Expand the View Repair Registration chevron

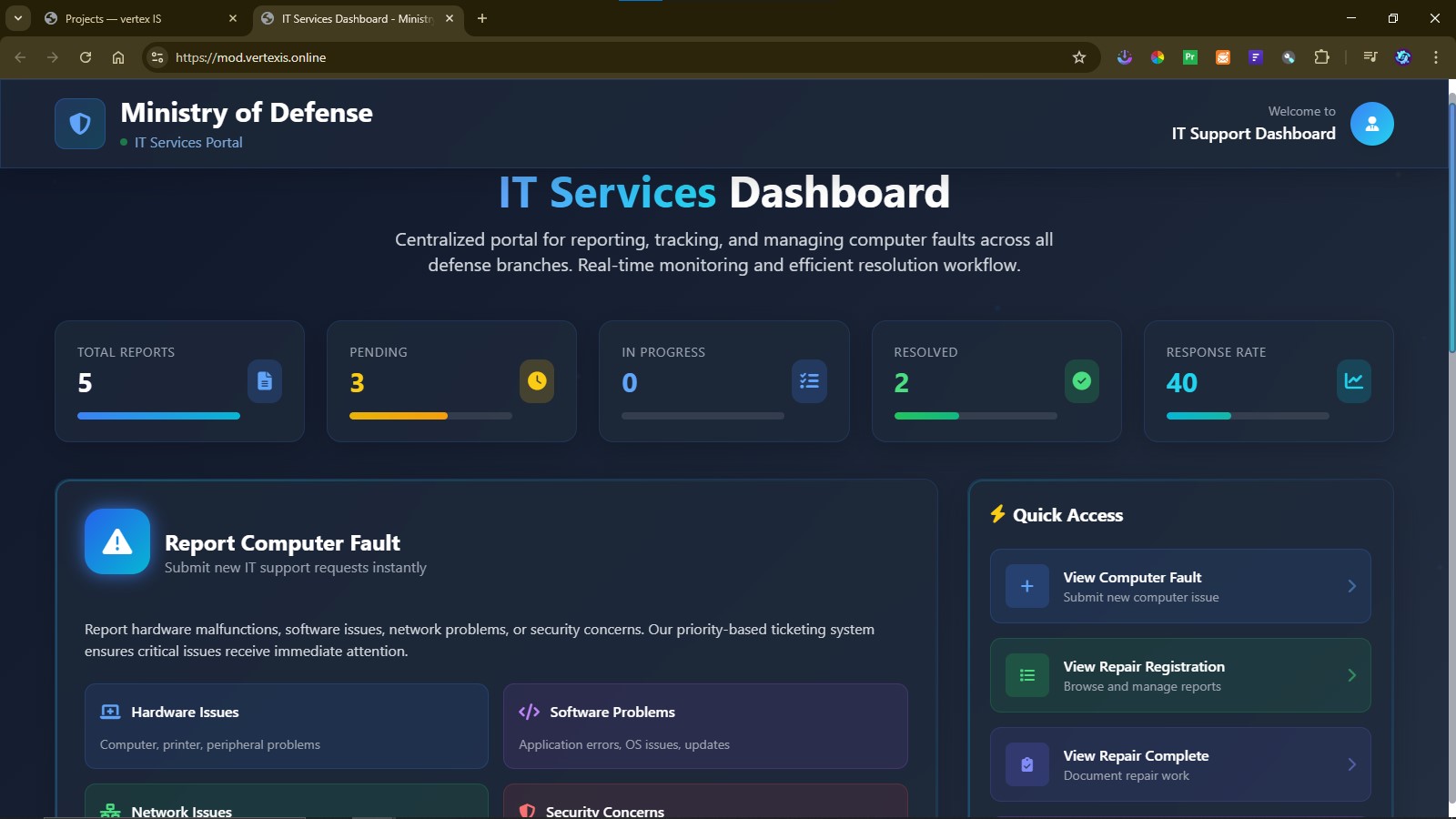pos(1352,674)
